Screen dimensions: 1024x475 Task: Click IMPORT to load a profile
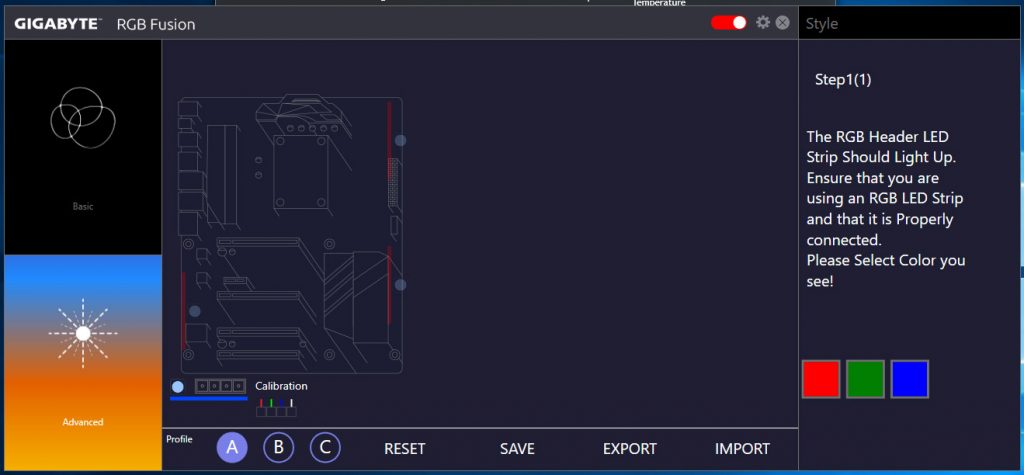coord(742,449)
